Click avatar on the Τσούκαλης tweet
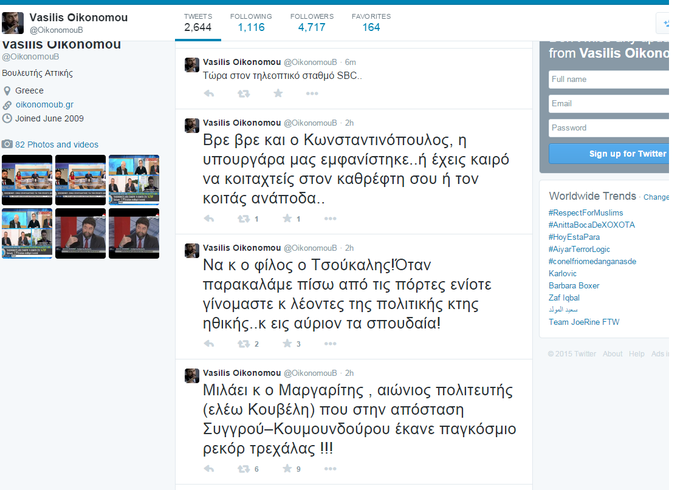 click(x=192, y=250)
